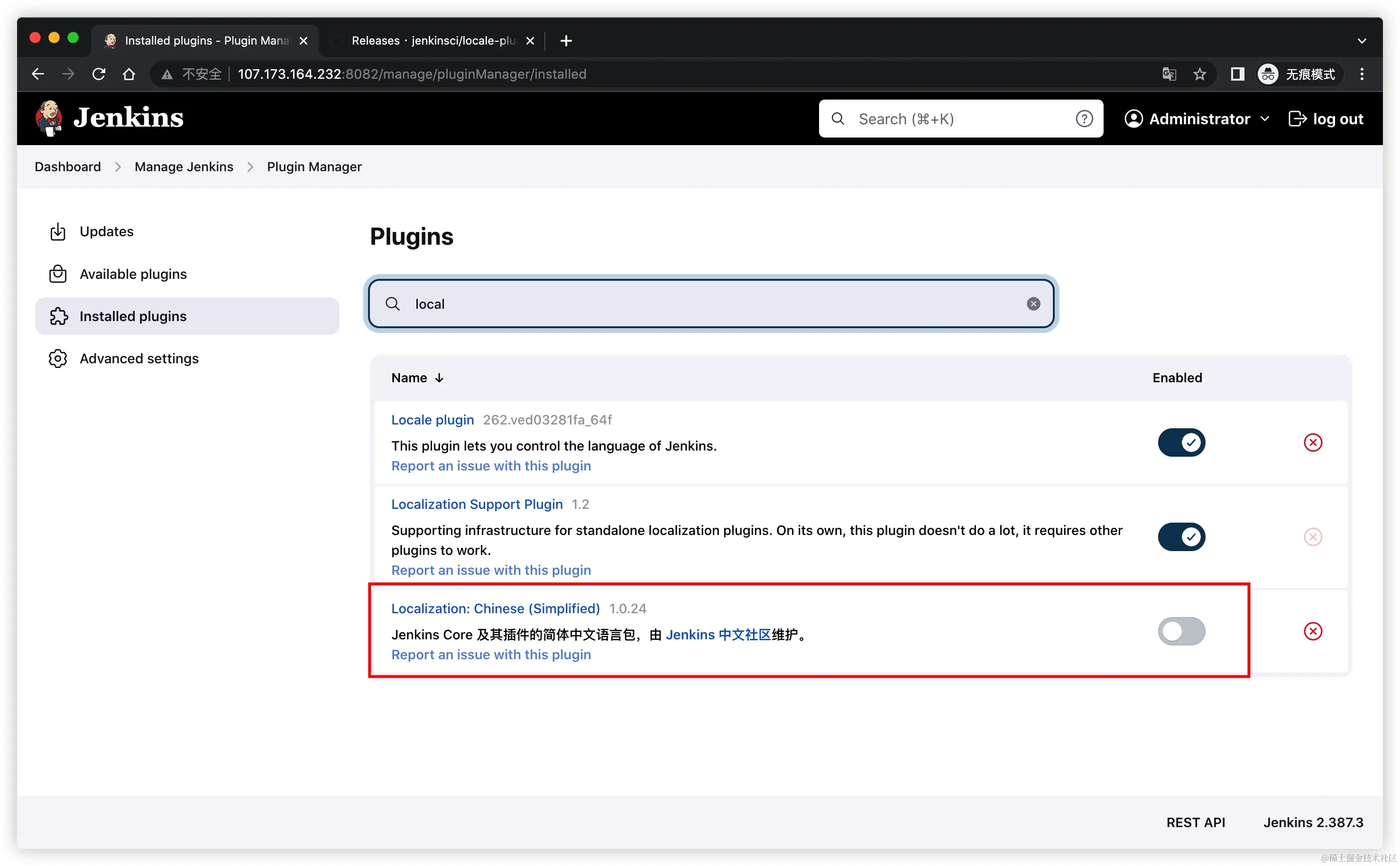Expand Dashboard breadcrumb chevron
Screen dimensions: 1400x866
tap(118, 166)
